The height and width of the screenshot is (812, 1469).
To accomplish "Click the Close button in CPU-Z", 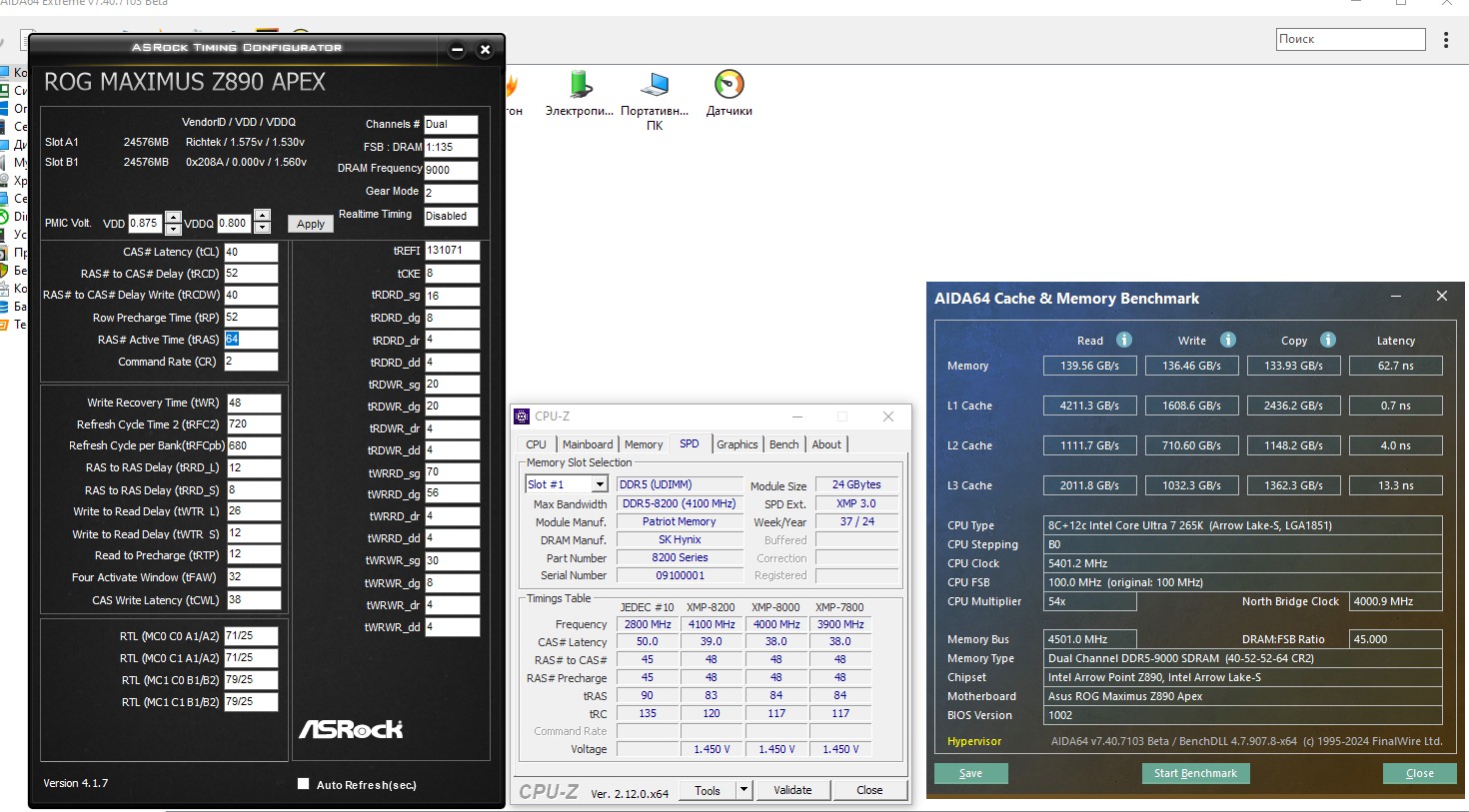I will 869,790.
